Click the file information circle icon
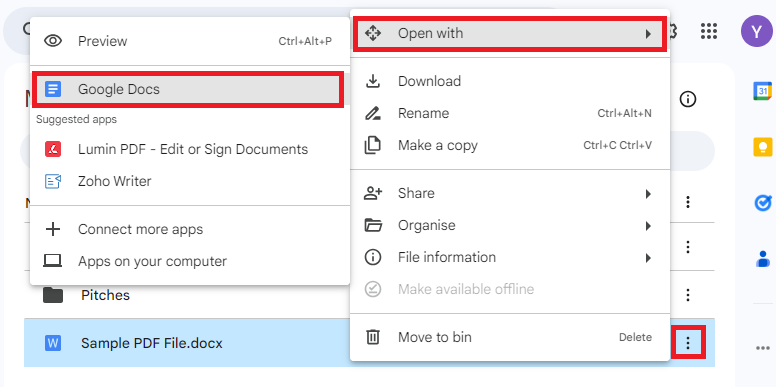 [373, 257]
